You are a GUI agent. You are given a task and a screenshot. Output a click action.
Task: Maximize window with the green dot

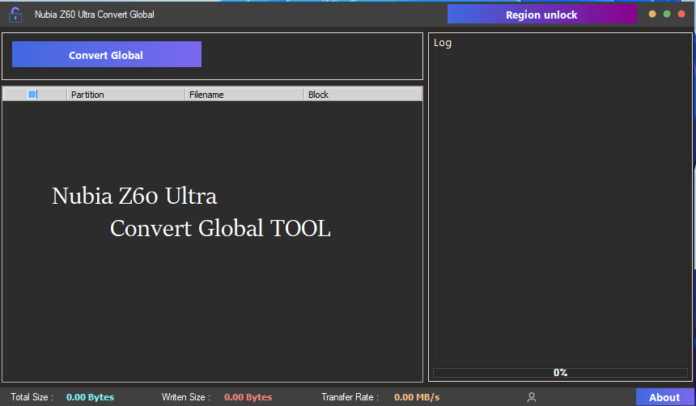click(x=667, y=14)
